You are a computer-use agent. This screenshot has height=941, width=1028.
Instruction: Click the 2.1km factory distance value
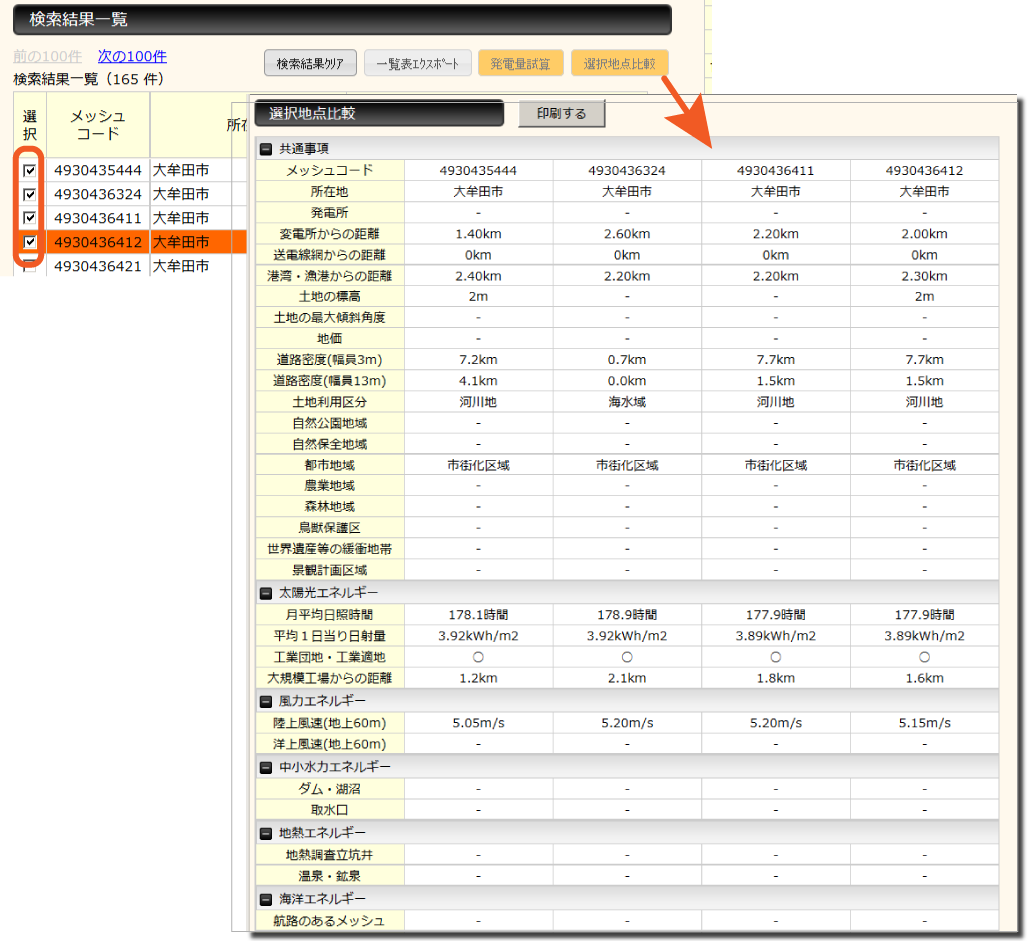tap(627, 678)
